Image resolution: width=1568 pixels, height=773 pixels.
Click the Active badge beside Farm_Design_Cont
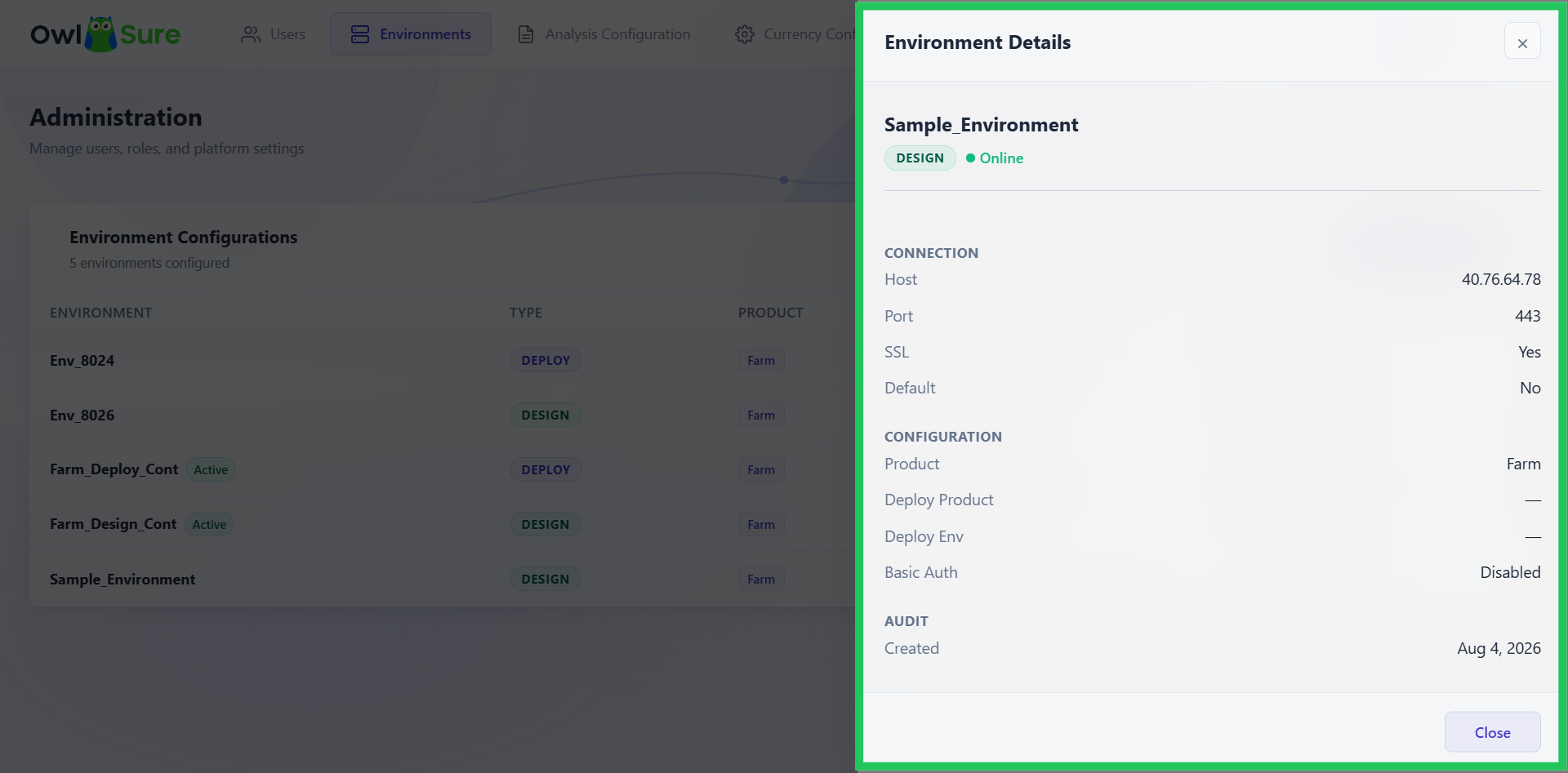tap(209, 524)
